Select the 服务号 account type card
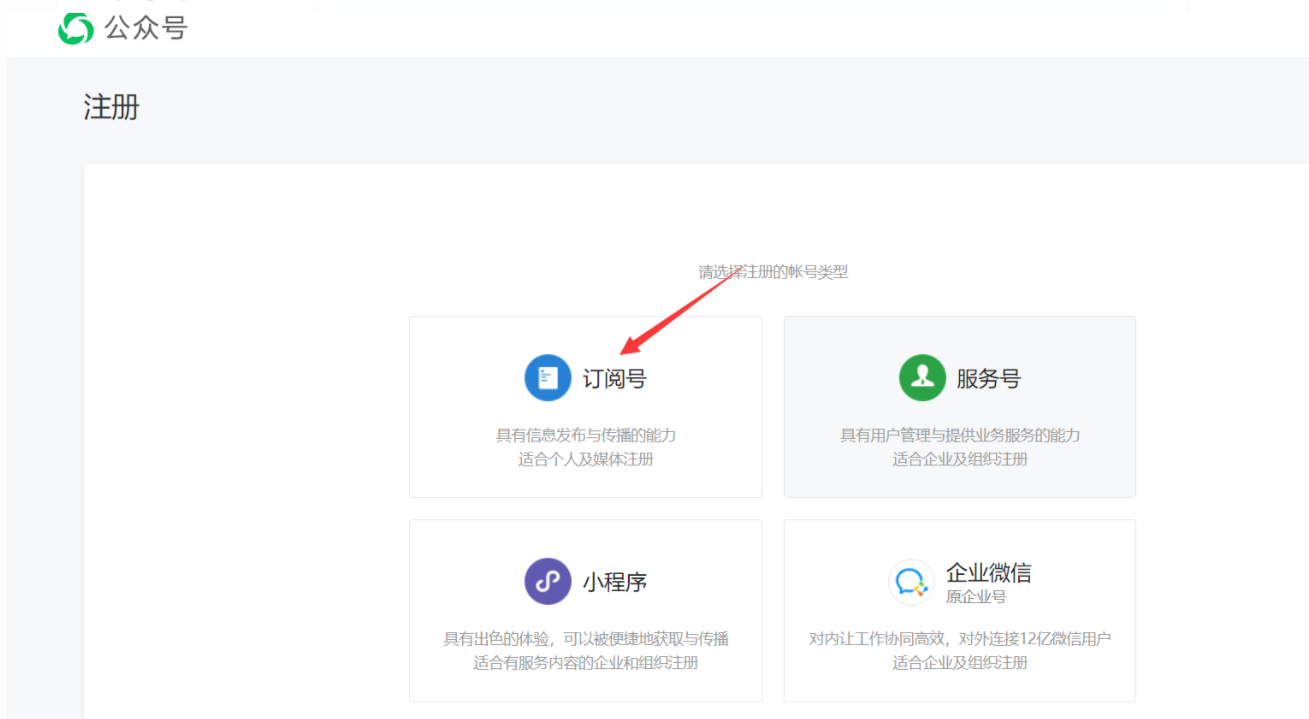 (x=960, y=407)
